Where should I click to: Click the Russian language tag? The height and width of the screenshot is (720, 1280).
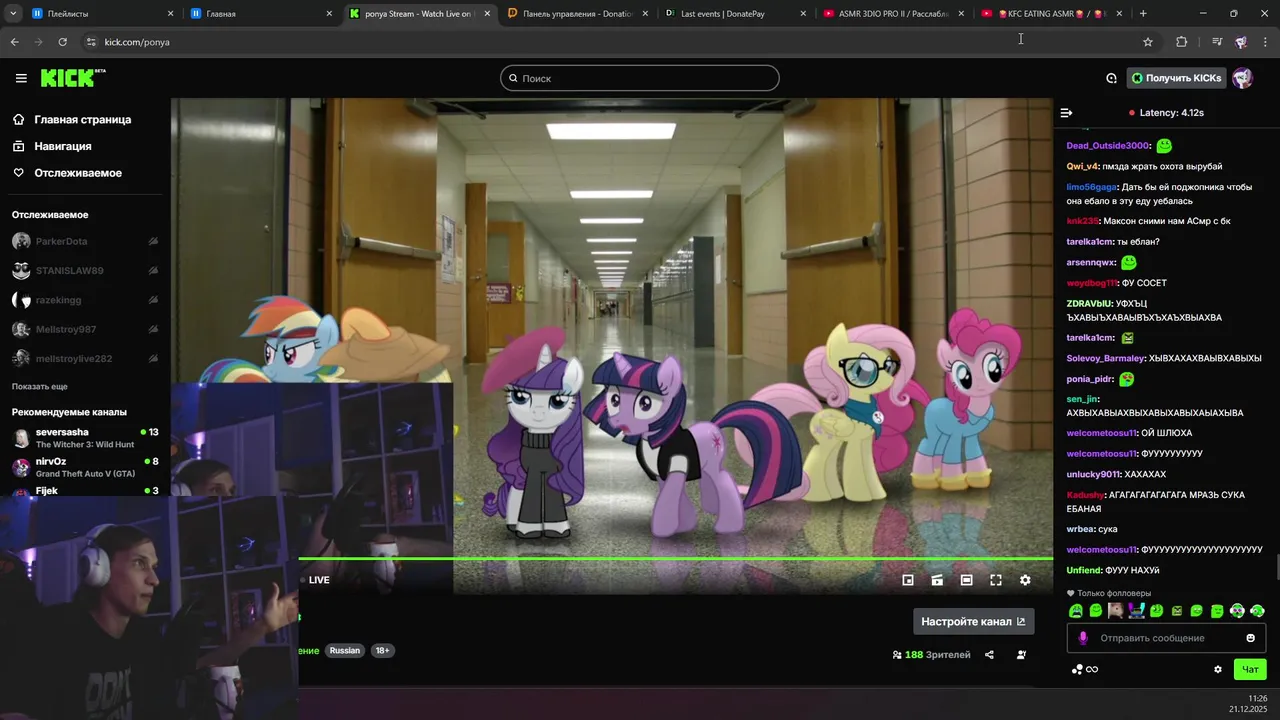pos(344,650)
